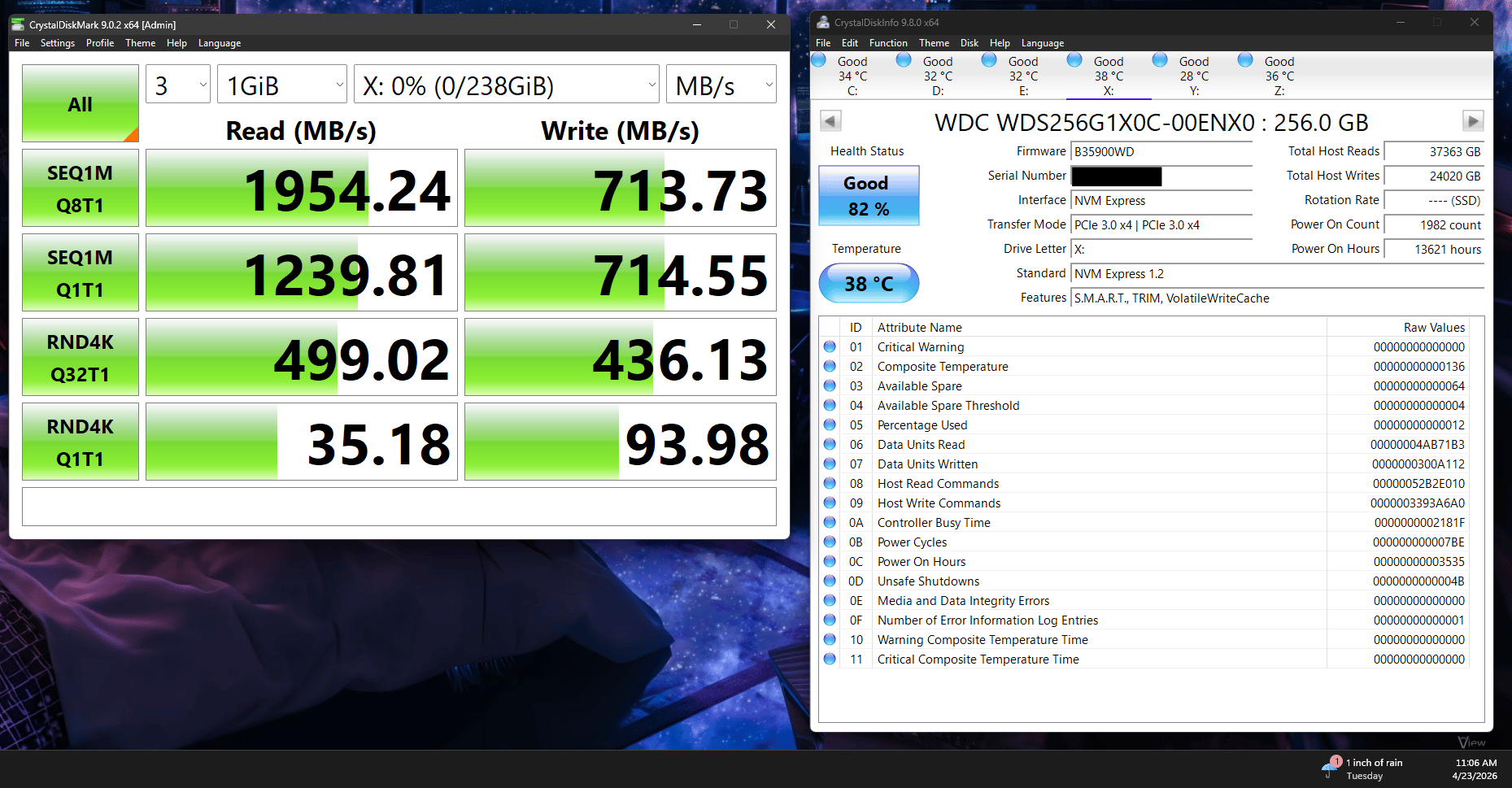Click the next disk arrow icon
Screen dimensions: 1512x788
coord(1473,121)
